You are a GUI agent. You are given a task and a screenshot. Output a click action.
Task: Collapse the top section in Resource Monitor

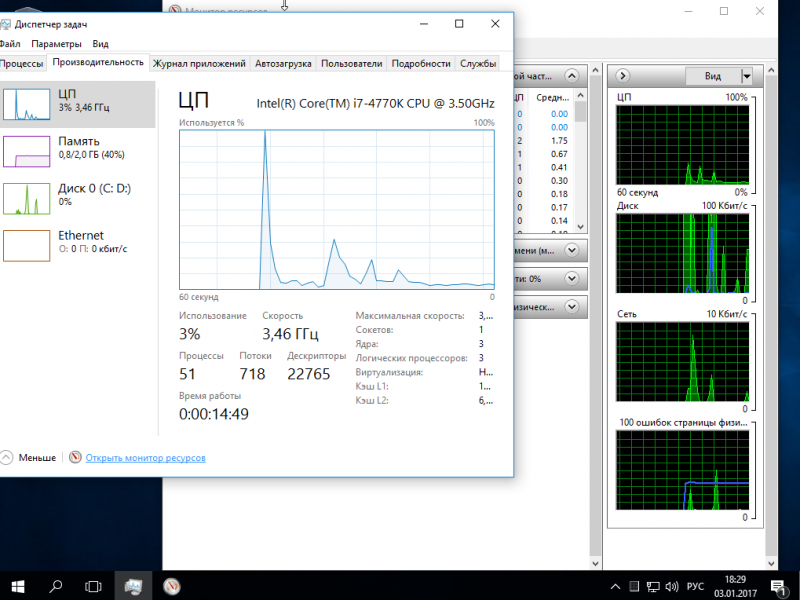click(x=572, y=77)
